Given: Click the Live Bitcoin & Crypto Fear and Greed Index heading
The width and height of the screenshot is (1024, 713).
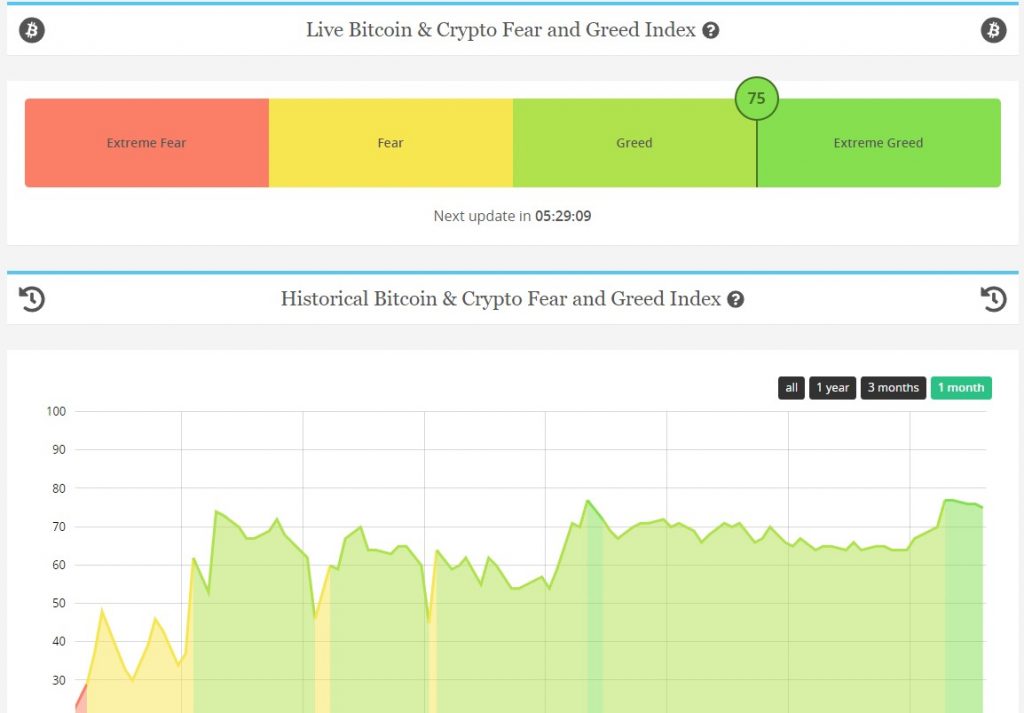Looking at the screenshot, I should pyautogui.click(x=501, y=30).
